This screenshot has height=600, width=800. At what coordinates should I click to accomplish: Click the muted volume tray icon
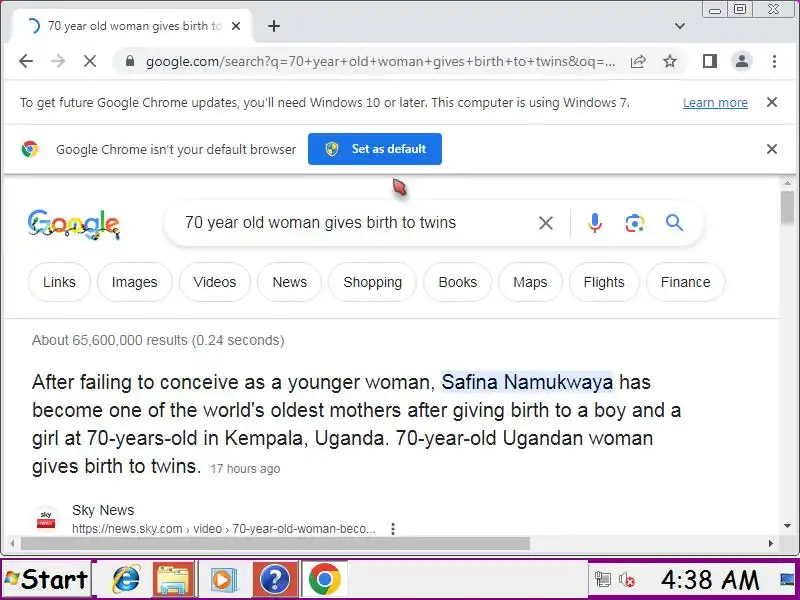tap(627, 580)
